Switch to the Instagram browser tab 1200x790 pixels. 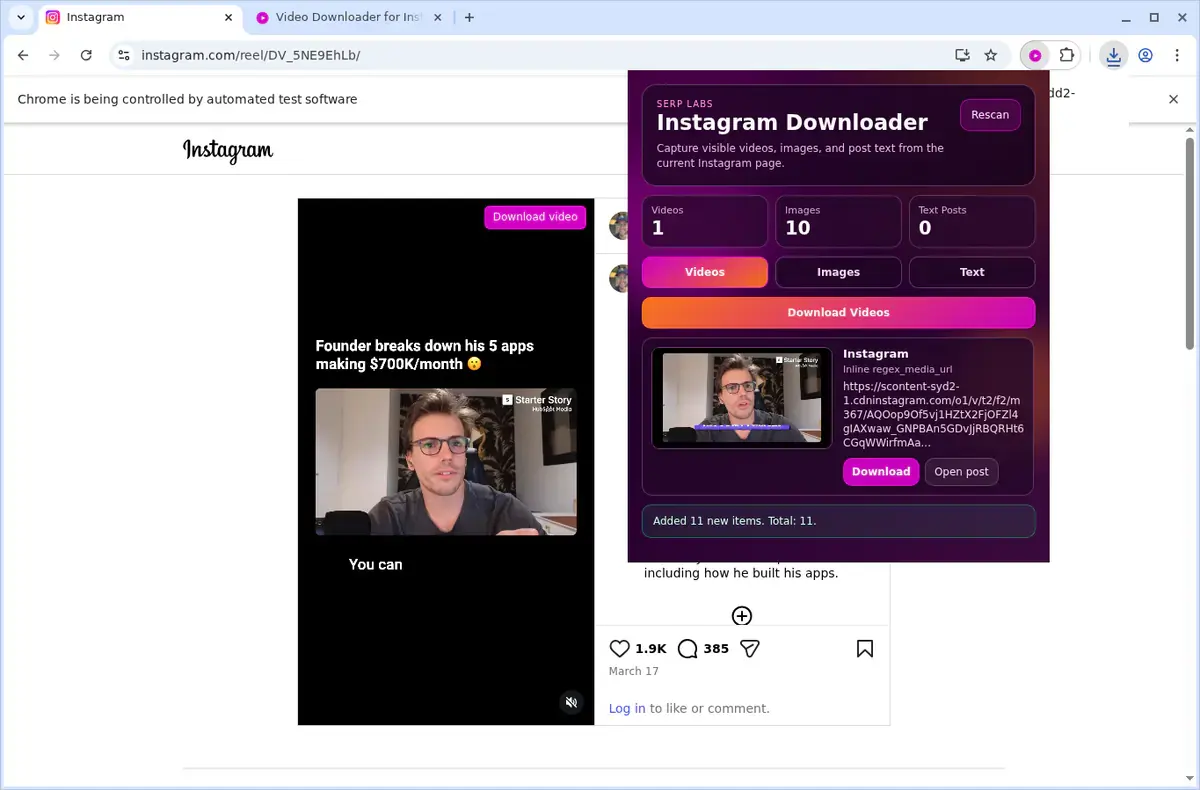pyautogui.click(x=140, y=17)
